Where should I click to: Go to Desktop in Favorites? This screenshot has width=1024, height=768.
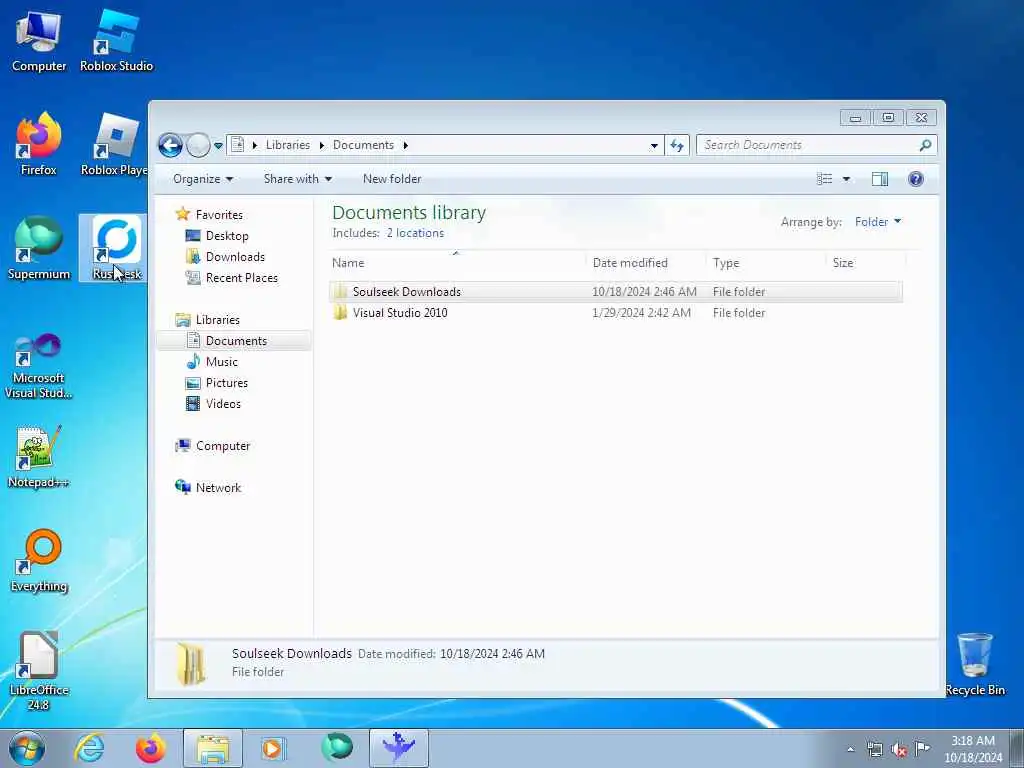point(217,236)
